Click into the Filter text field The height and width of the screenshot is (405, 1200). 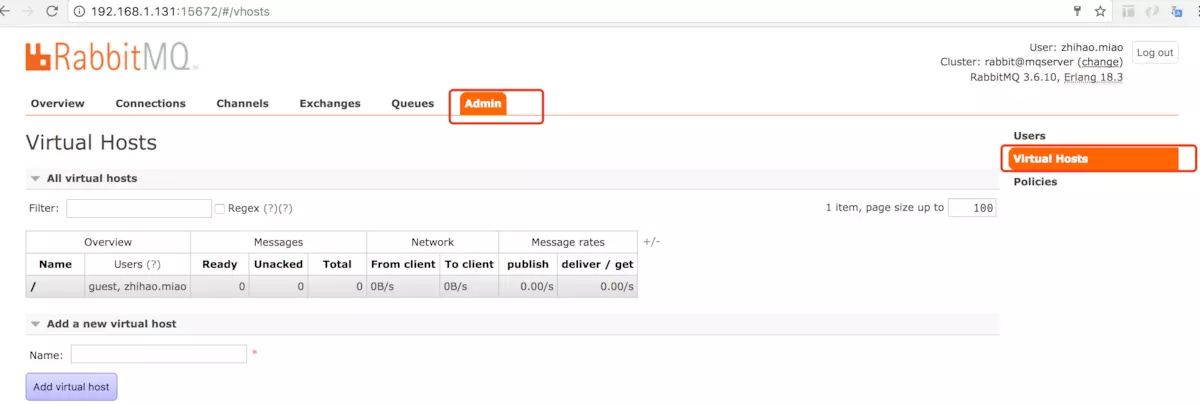139,208
